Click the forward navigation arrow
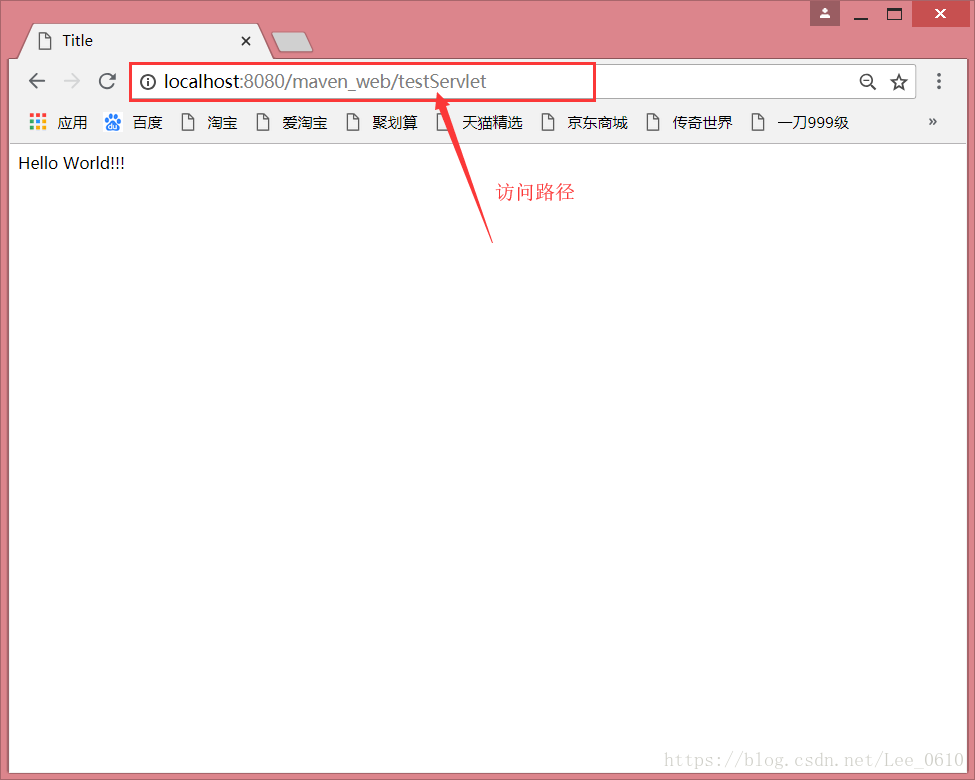Viewport: 975px width, 780px height. [x=72, y=81]
